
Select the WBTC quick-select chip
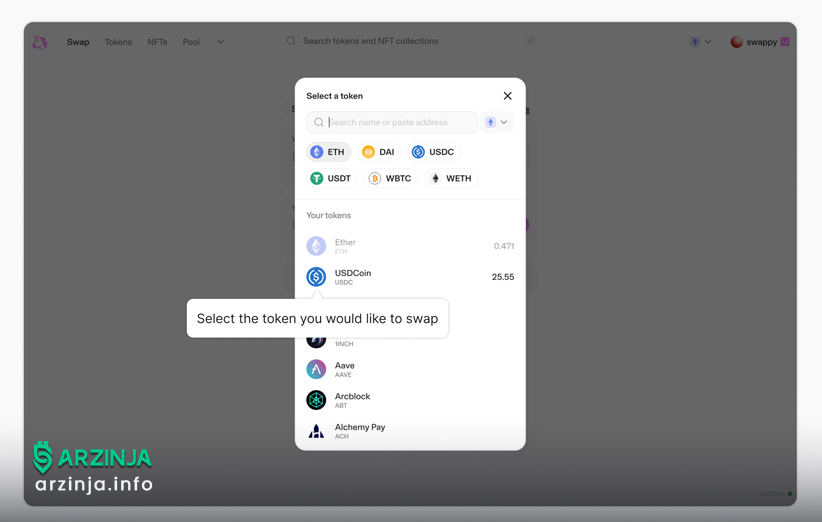coord(391,178)
